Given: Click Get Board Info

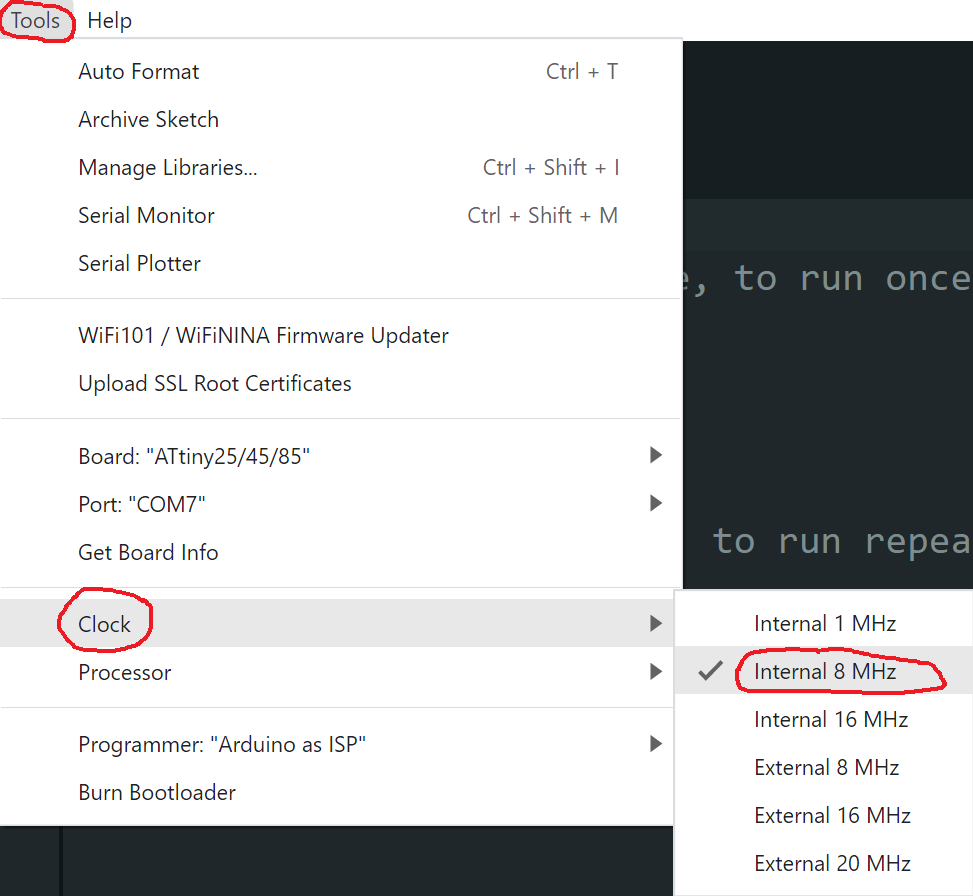Looking at the screenshot, I should [148, 552].
